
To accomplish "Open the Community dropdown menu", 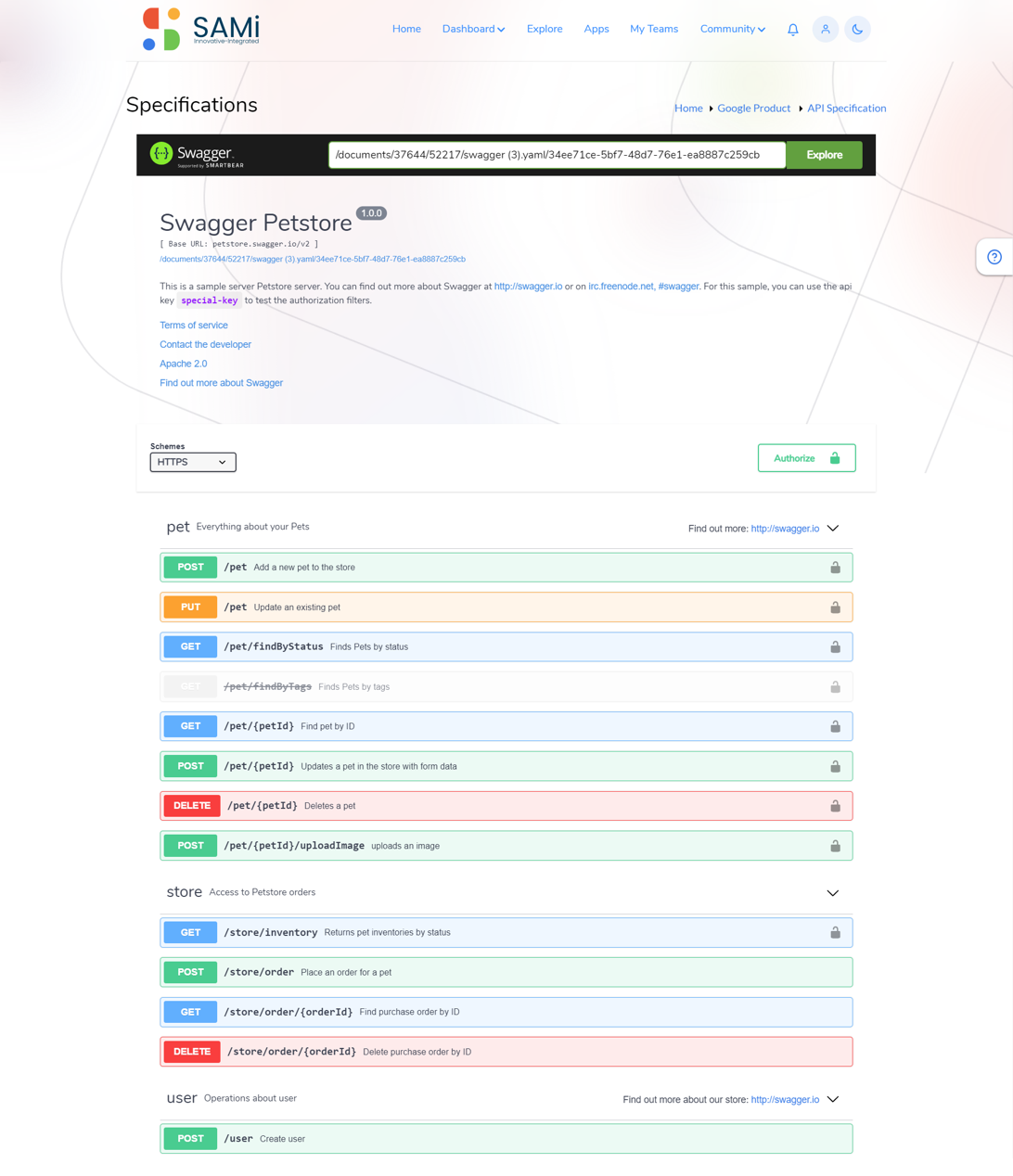I will tap(733, 29).
